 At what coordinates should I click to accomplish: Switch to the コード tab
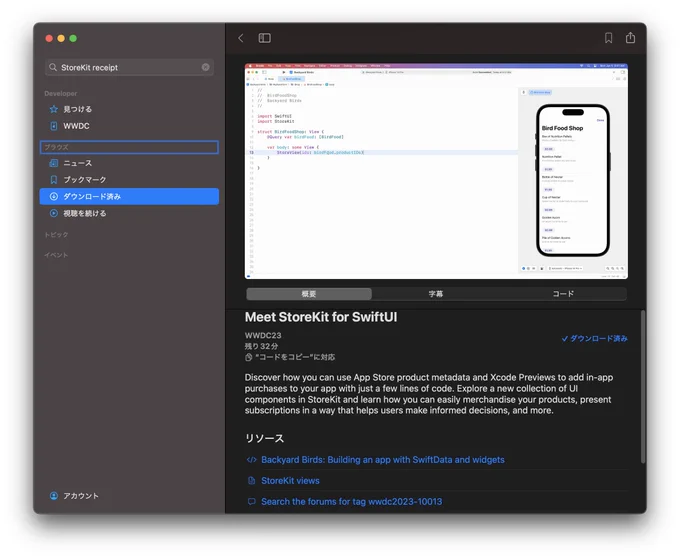563,294
